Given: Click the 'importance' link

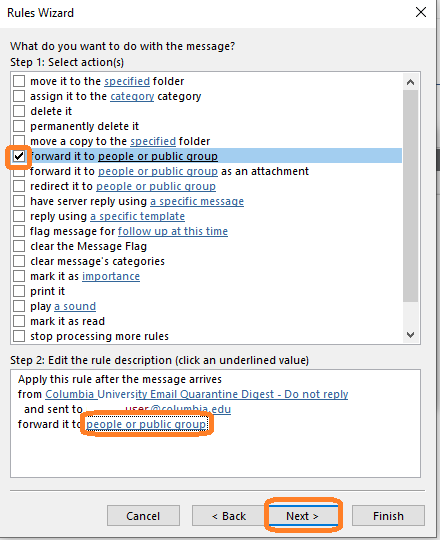Looking at the screenshot, I should (111, 276).
